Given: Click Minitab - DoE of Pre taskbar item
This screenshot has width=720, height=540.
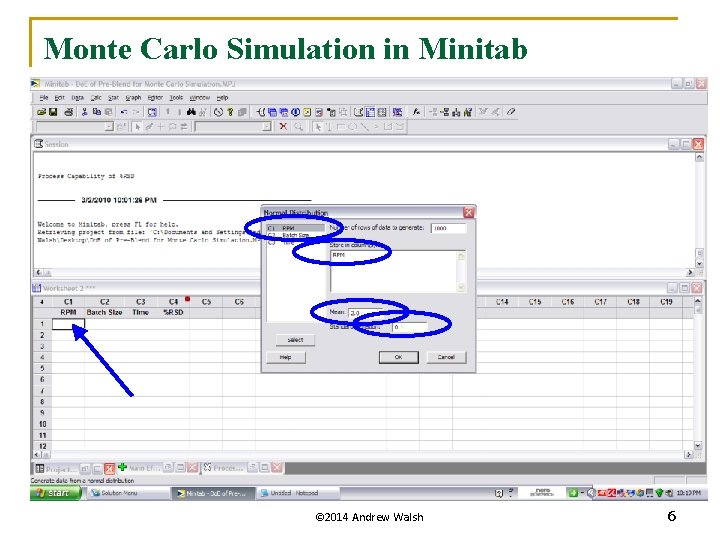Looking at the screenshot, I should (x=214, y=493).
